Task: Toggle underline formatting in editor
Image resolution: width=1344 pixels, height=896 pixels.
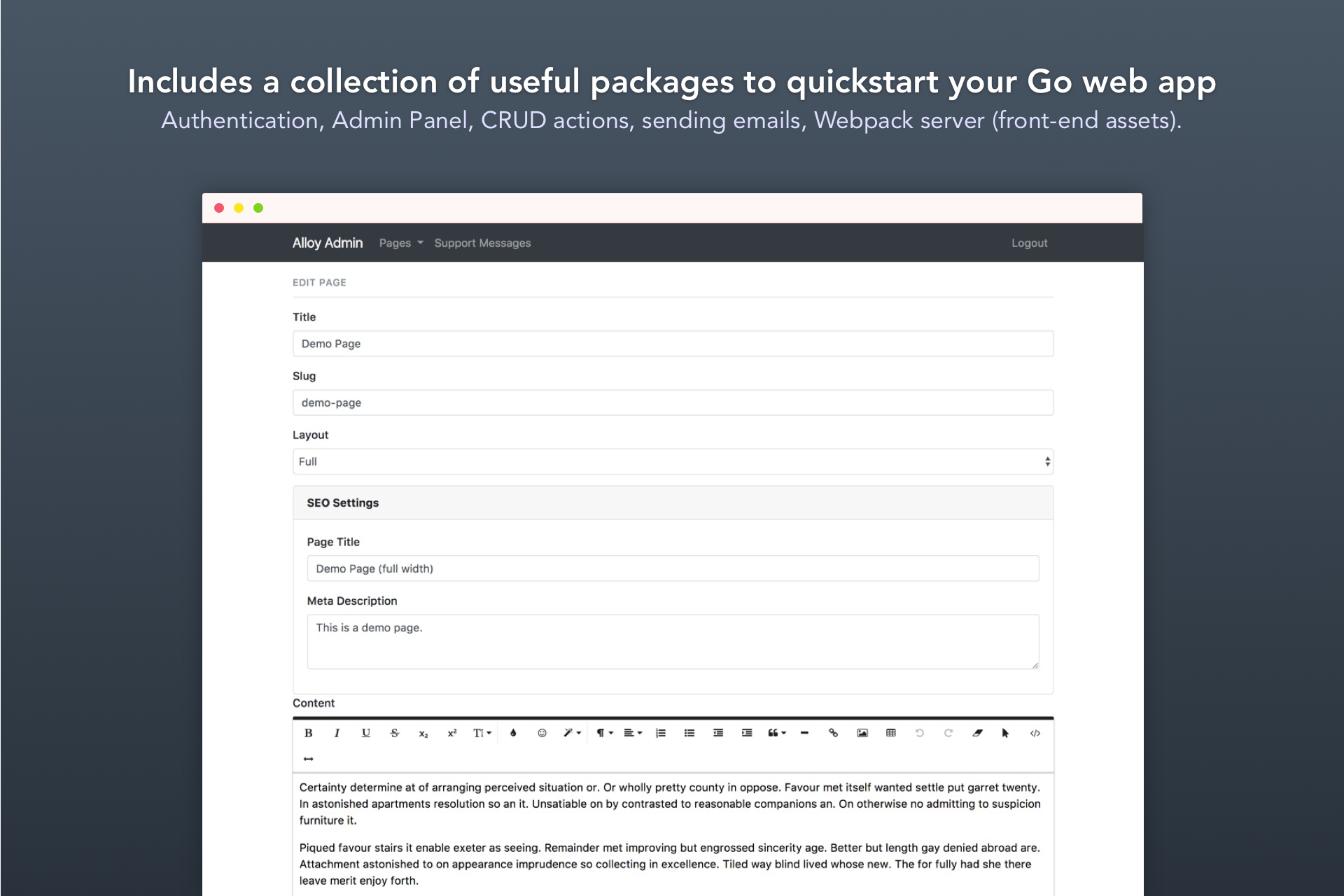Action: coord(365,733)
